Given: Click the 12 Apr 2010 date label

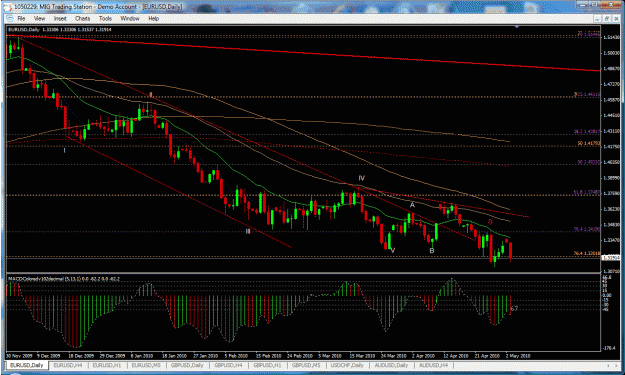Looking at the screenshot, I should (x=456, y=356).
